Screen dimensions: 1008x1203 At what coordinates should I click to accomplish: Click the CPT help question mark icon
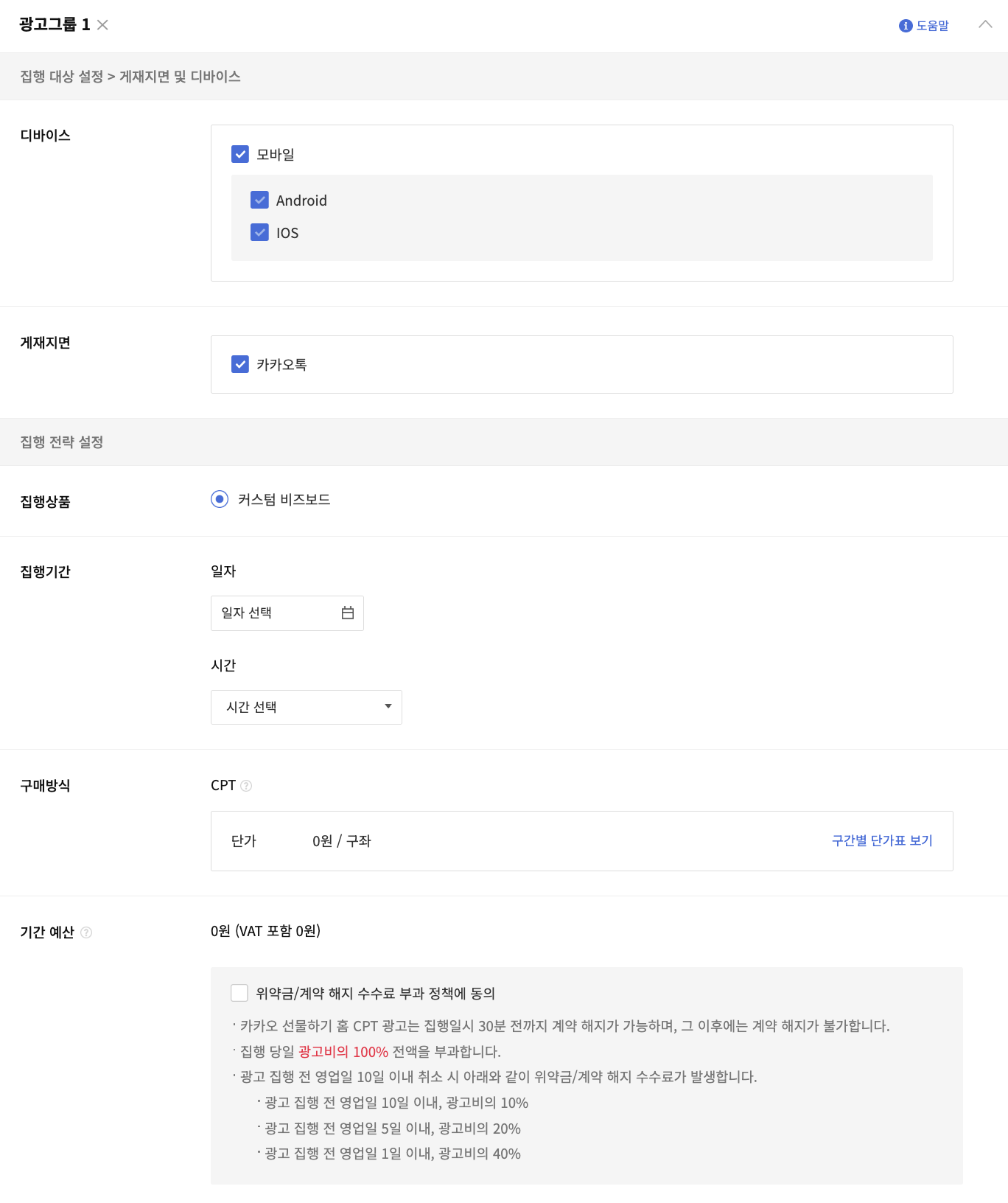(x=246, y=786)
